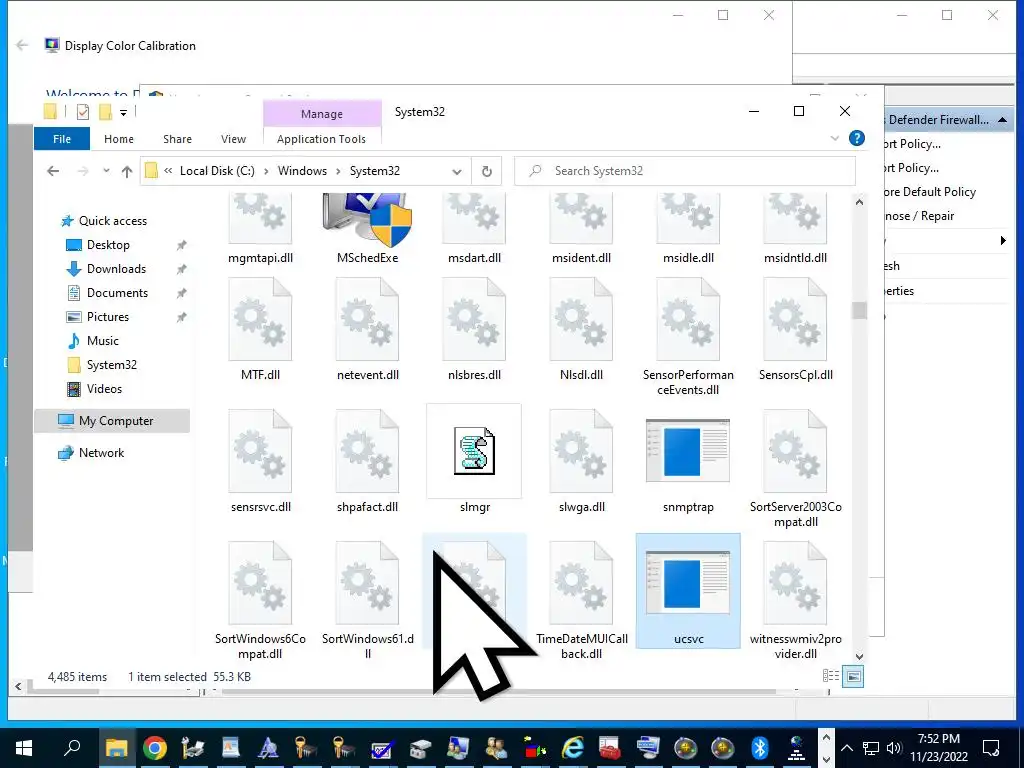Image resolution: width=1024 pixels, height=768 pixels.
Task: Expand the address bar history dropdown
Action: click(x=456, y=171)
